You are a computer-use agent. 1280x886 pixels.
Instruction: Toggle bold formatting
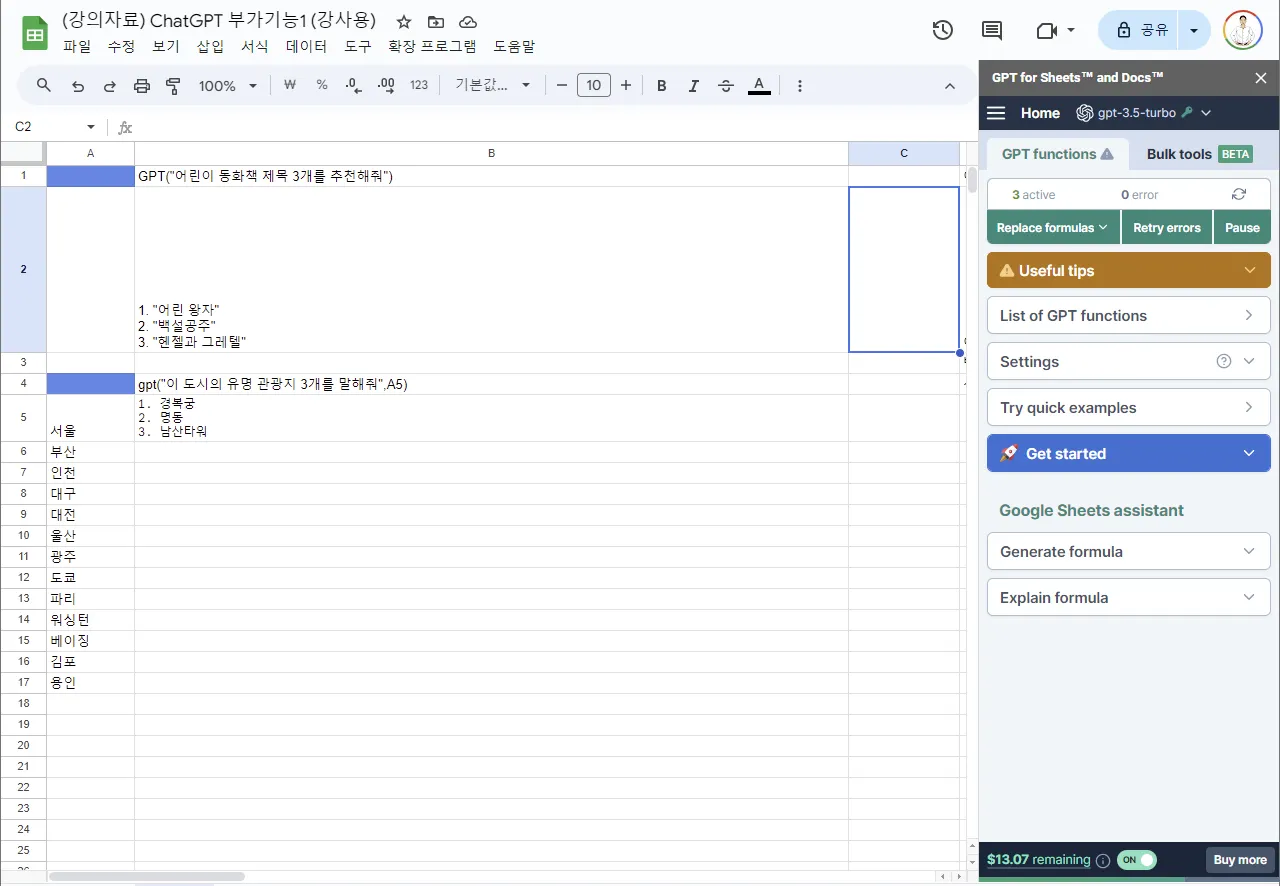tap(662, 86)
